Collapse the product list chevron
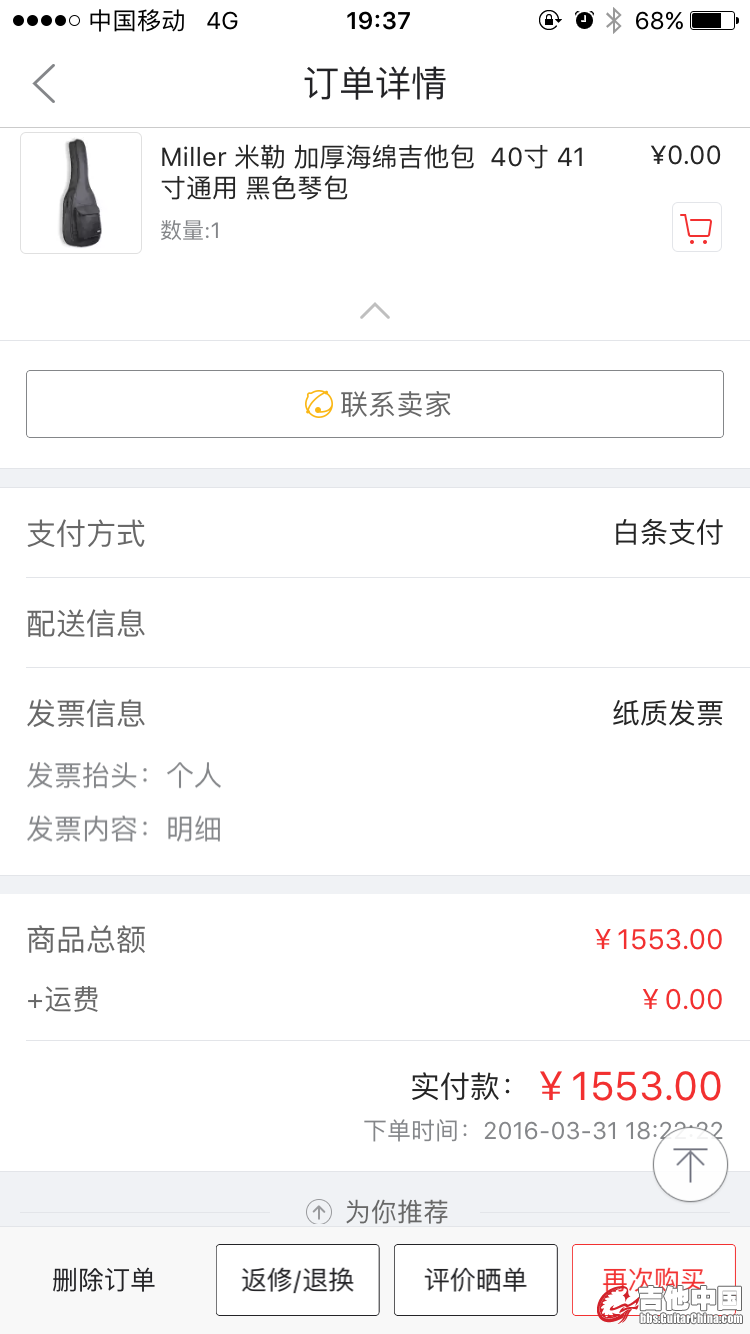This screenshot has width=750, height=1334. click(x=375, y=311)
